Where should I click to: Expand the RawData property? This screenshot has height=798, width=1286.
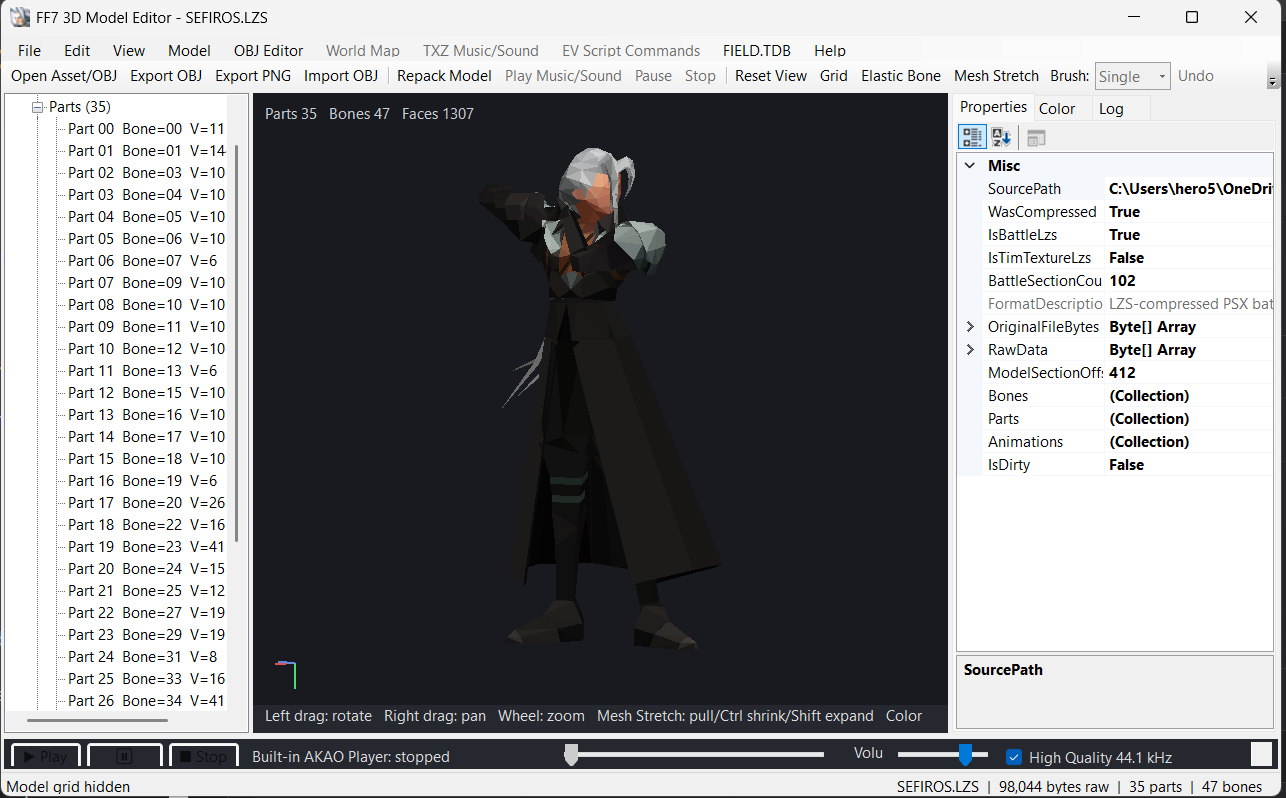pos(969,350)
